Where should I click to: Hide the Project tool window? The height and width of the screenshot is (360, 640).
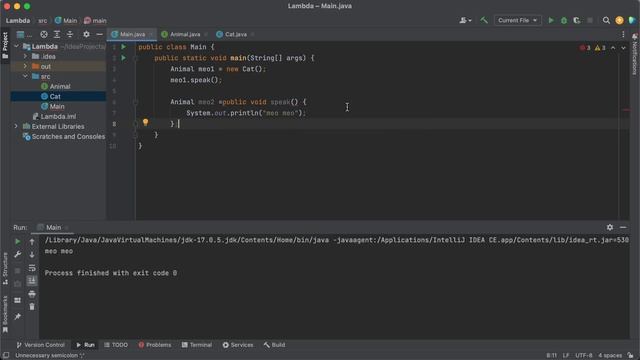coord(99,34)
